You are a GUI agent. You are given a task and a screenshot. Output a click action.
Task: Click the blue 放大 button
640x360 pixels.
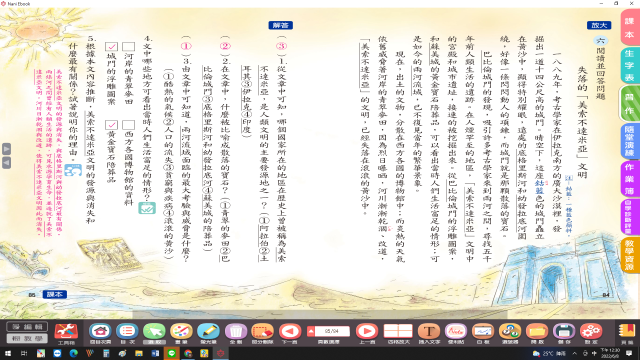(599, 25)
